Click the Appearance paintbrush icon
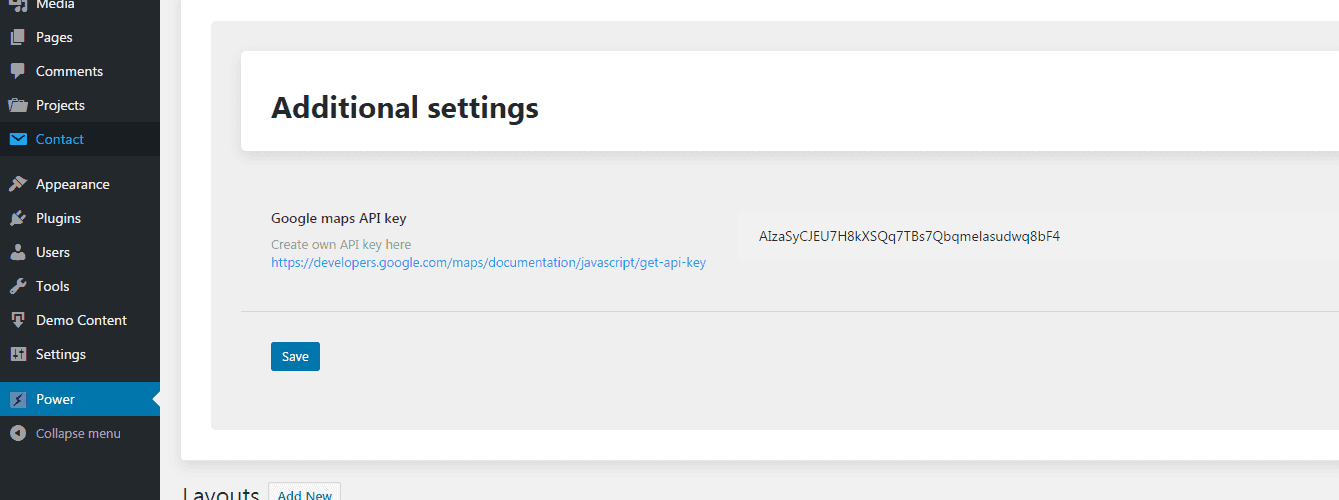 point(17,185)
